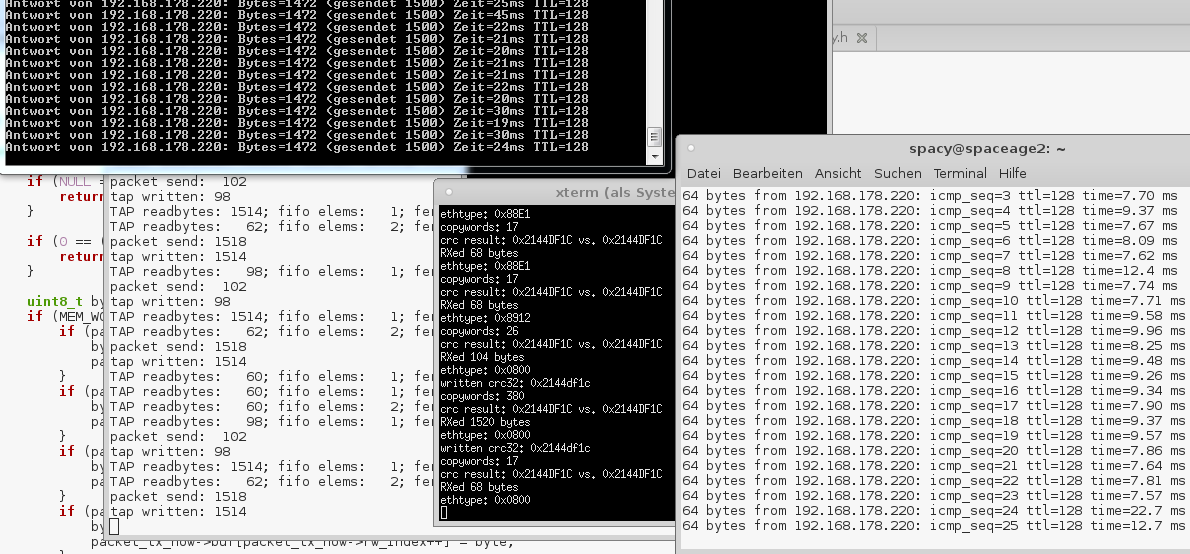Open the Suchen menu in spacy terminal
The width and height of the screenshot is (1190, 554).
click(x=897, y=174)
